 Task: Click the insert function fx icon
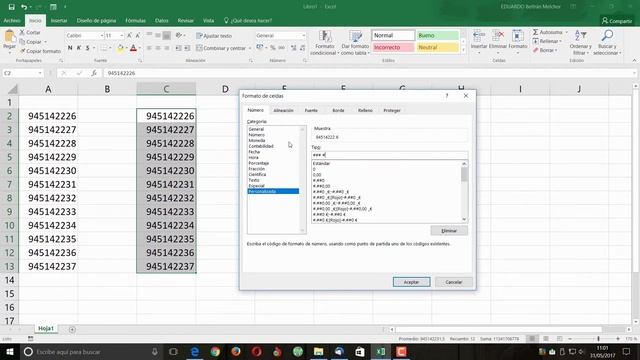point(94,73)
